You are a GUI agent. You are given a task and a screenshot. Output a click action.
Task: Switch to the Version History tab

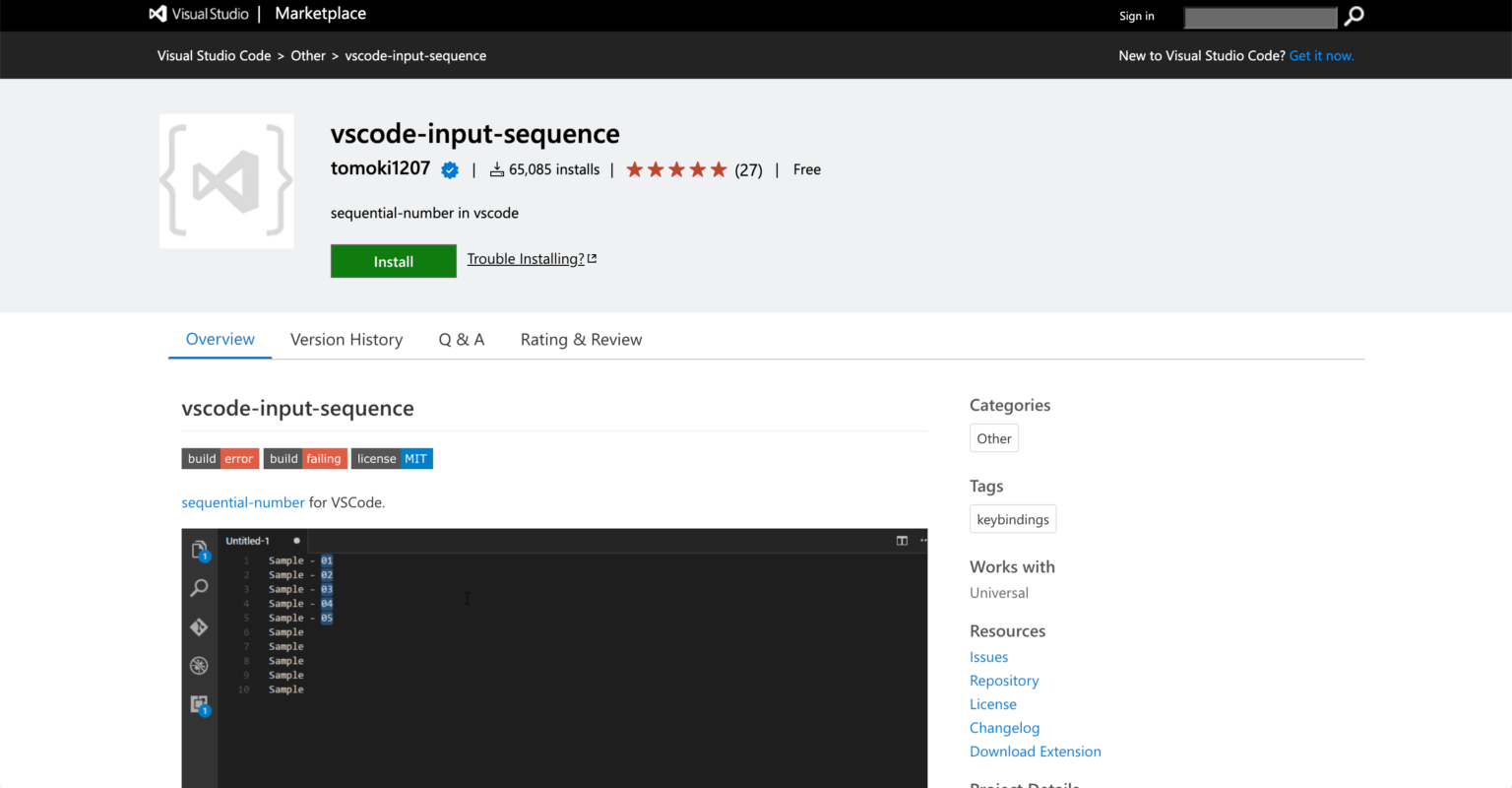346,339
